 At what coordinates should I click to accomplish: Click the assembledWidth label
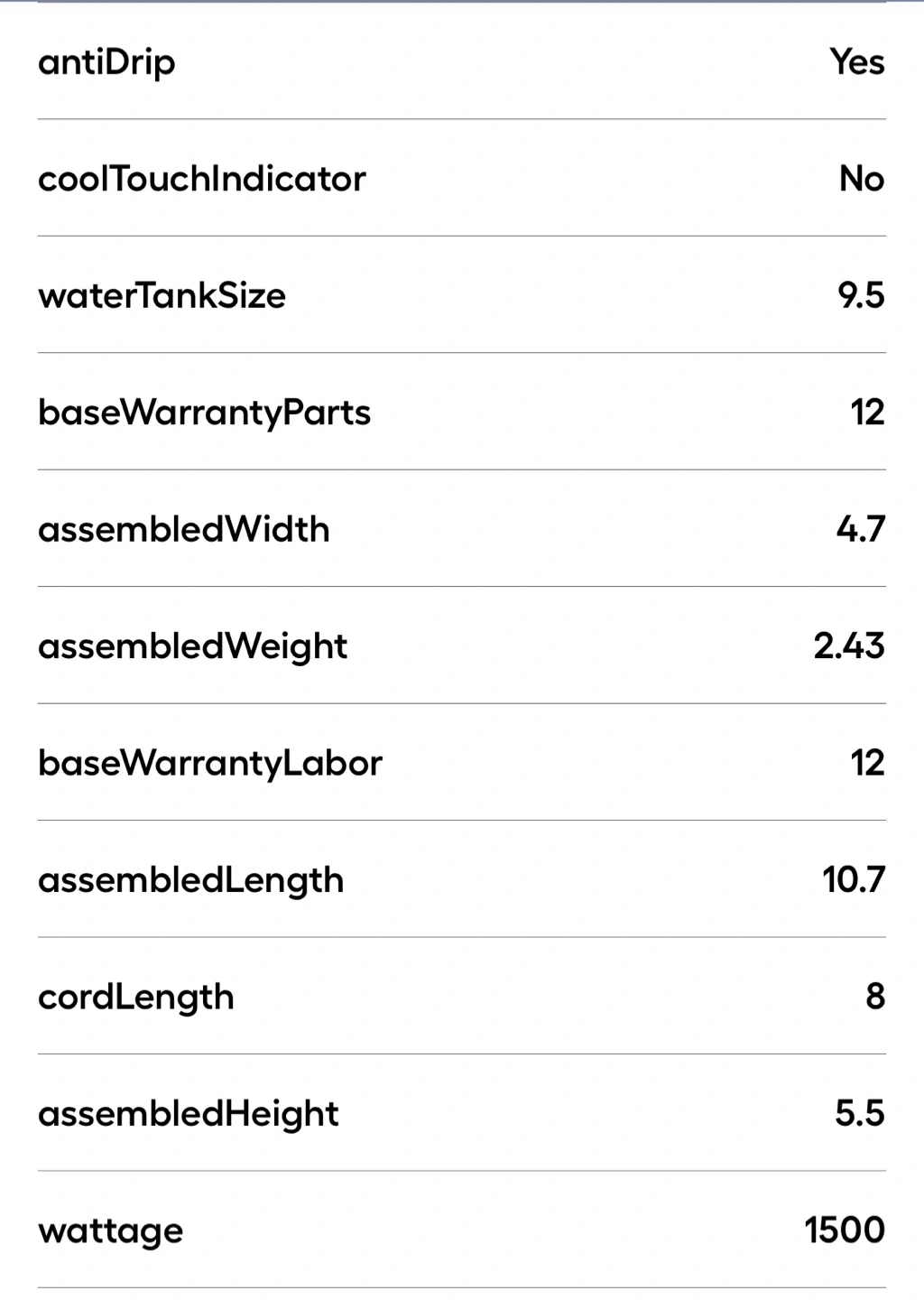tap(183, 529)
